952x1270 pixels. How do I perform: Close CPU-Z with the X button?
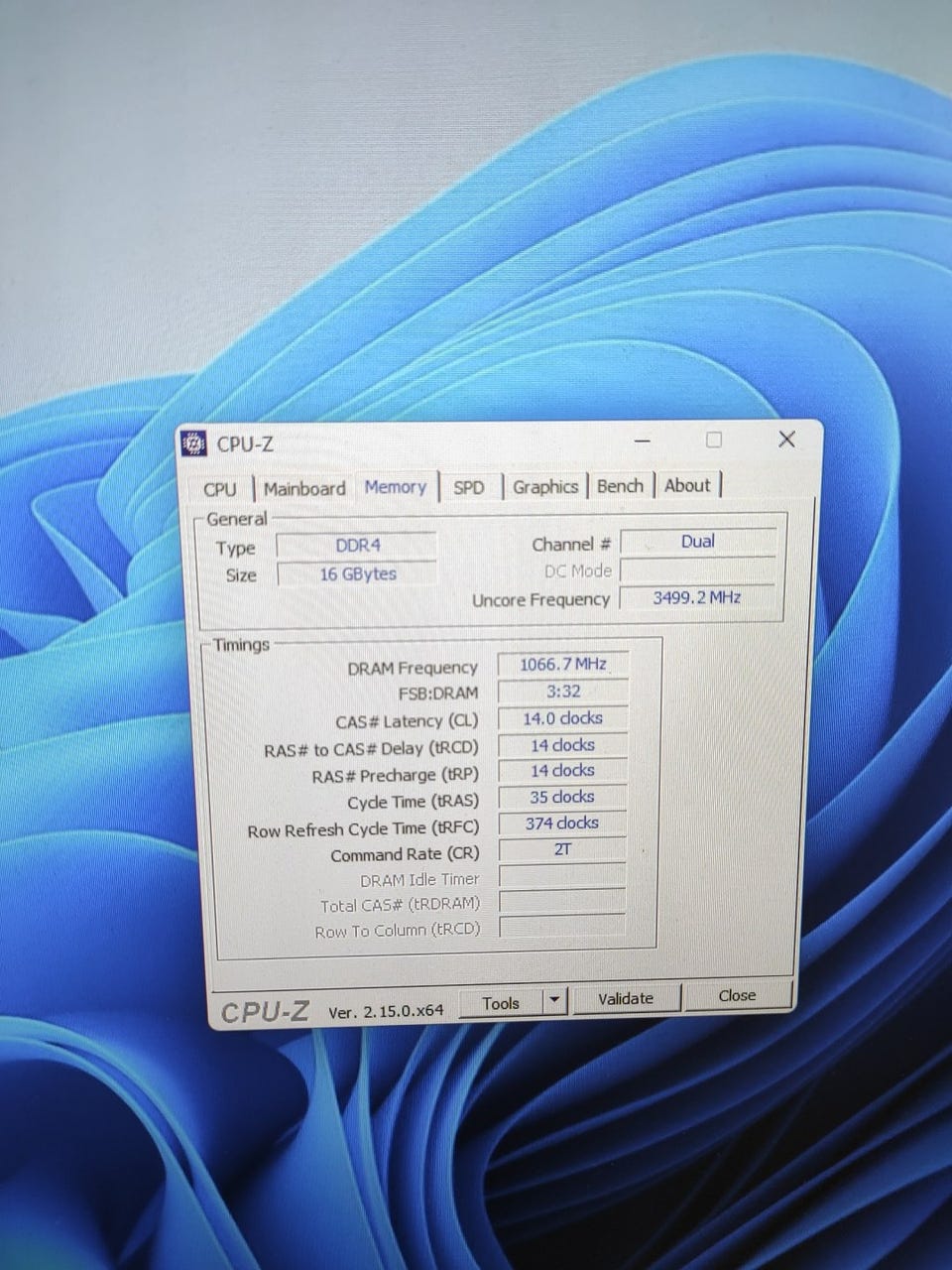pyautogui.click(x=786, y=439)
